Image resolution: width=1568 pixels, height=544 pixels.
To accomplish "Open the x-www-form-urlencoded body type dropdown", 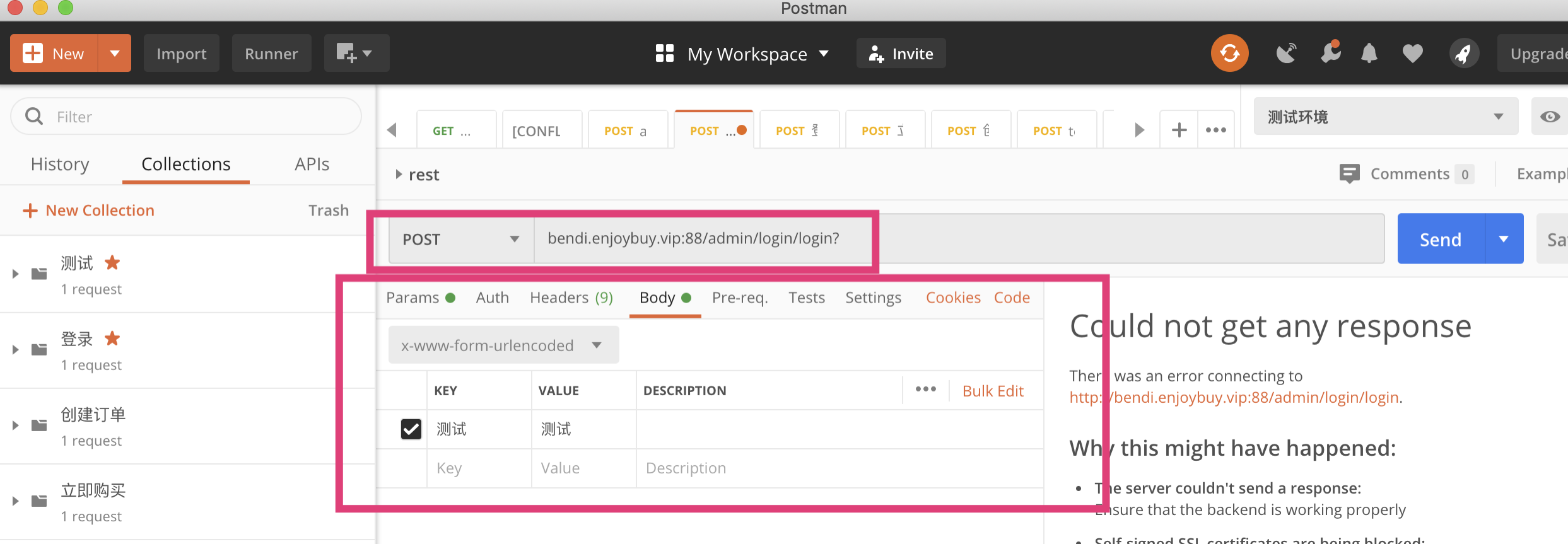I will (503, 345).
